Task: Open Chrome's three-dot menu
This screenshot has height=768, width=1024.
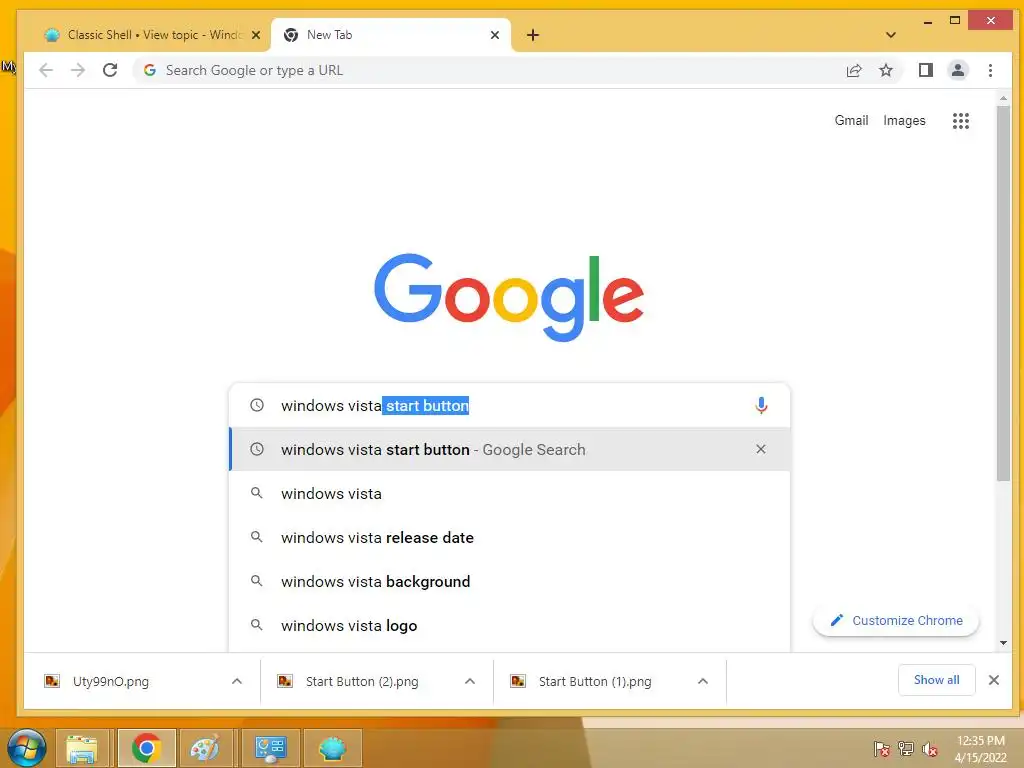Action: click(990, 70)
